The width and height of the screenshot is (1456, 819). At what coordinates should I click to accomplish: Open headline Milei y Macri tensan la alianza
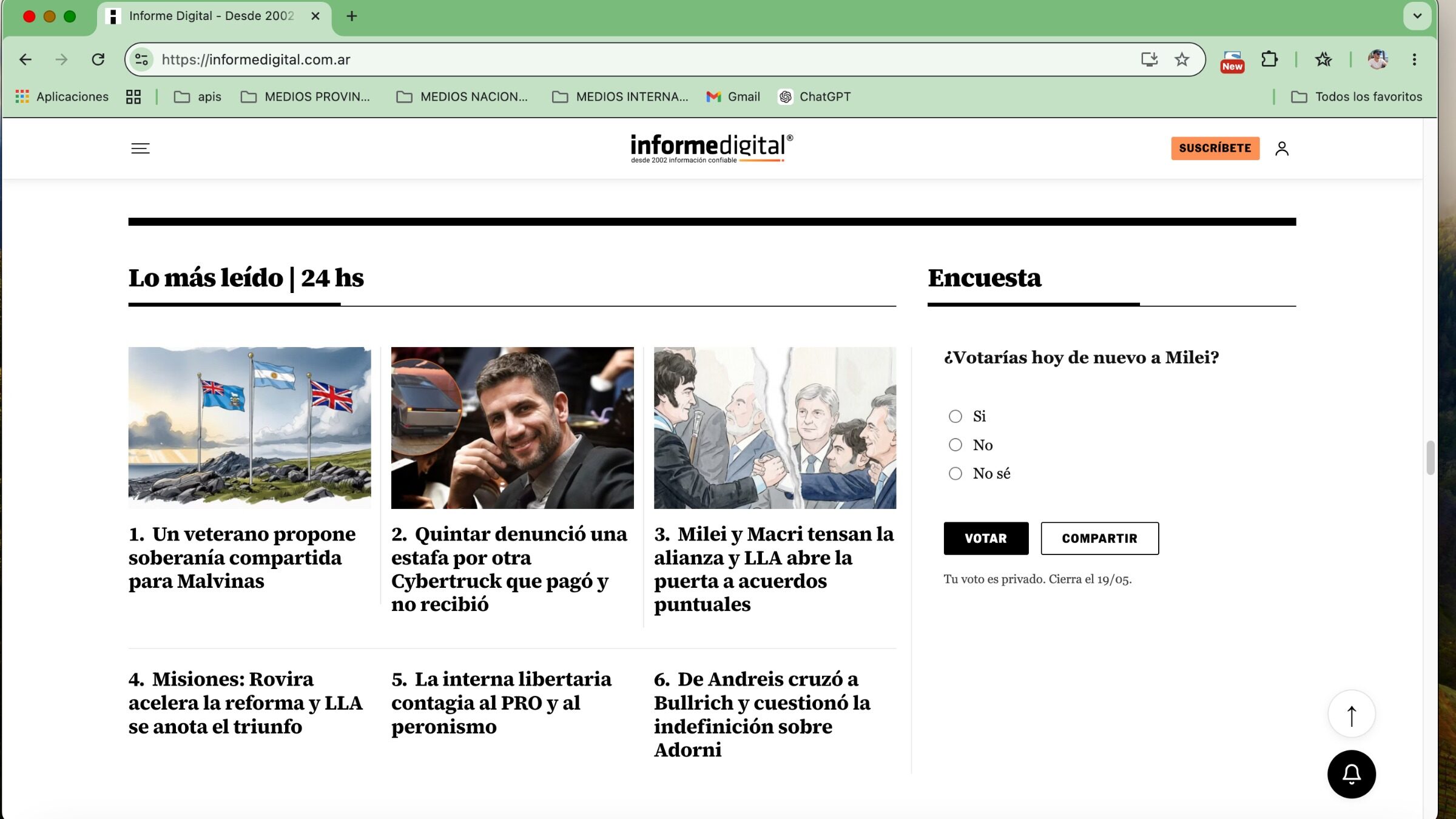click(x=774, y=569)
